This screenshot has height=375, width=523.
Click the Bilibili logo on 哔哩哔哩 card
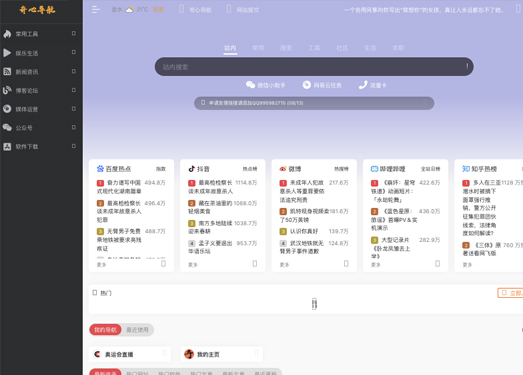tap(375, 169)
